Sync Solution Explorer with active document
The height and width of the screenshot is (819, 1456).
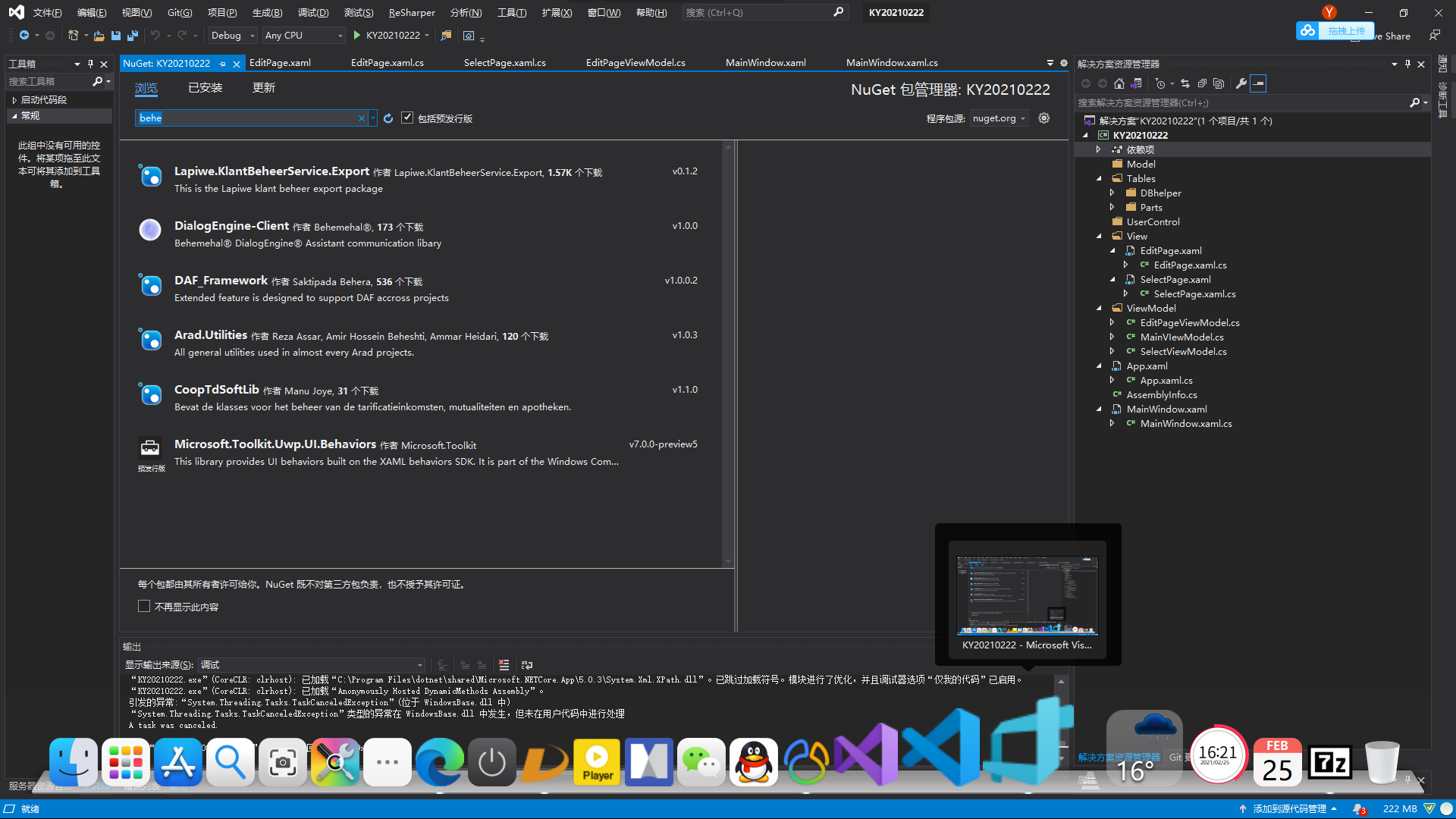tap(1185, 83)
